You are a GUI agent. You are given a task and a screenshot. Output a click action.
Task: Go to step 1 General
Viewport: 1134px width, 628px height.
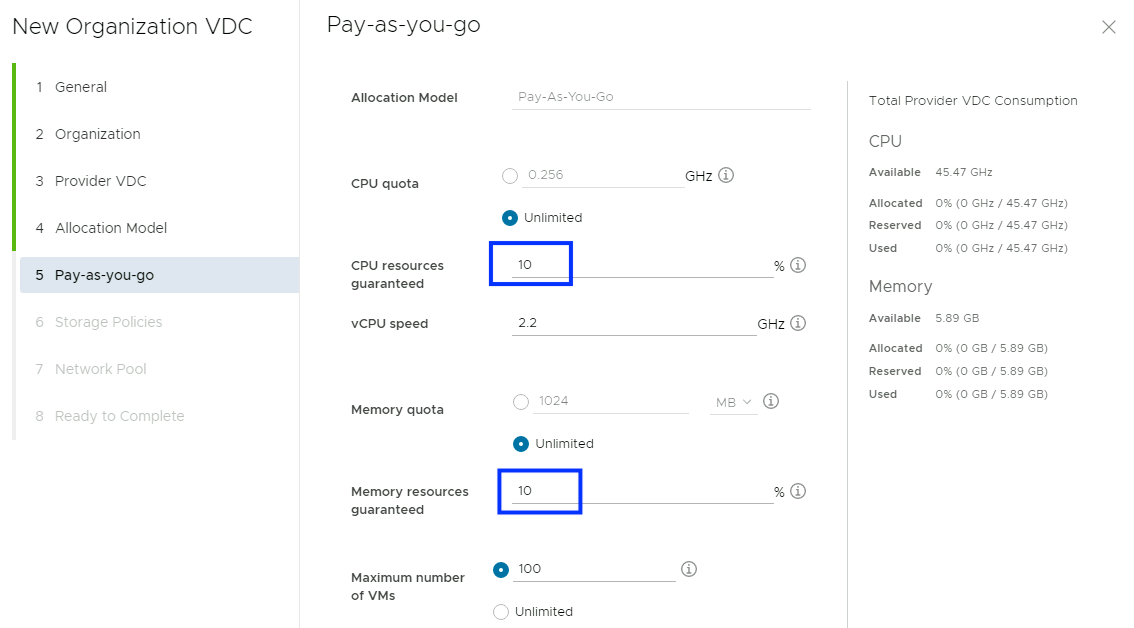[80, 87]
